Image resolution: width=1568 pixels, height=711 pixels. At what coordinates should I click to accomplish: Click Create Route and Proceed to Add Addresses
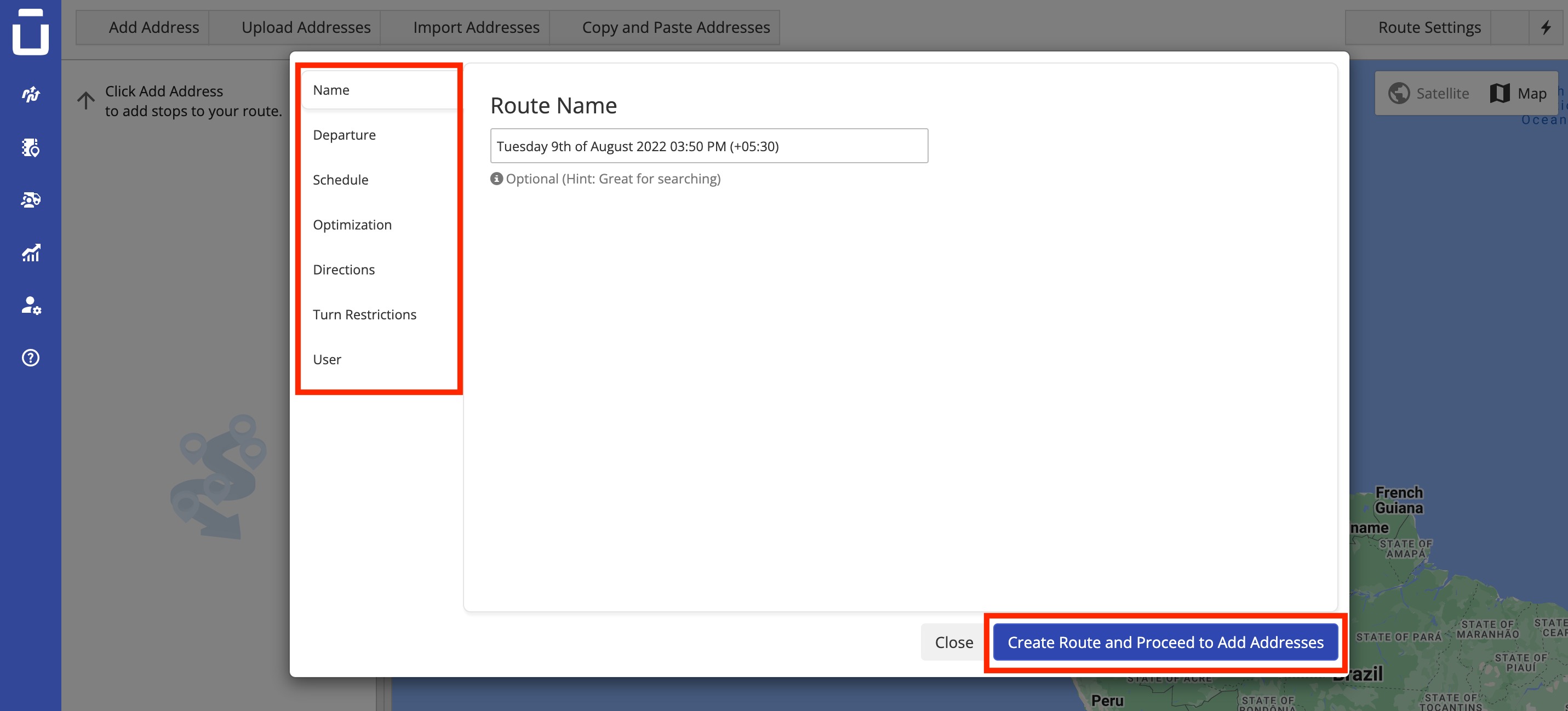[1165, 642]
